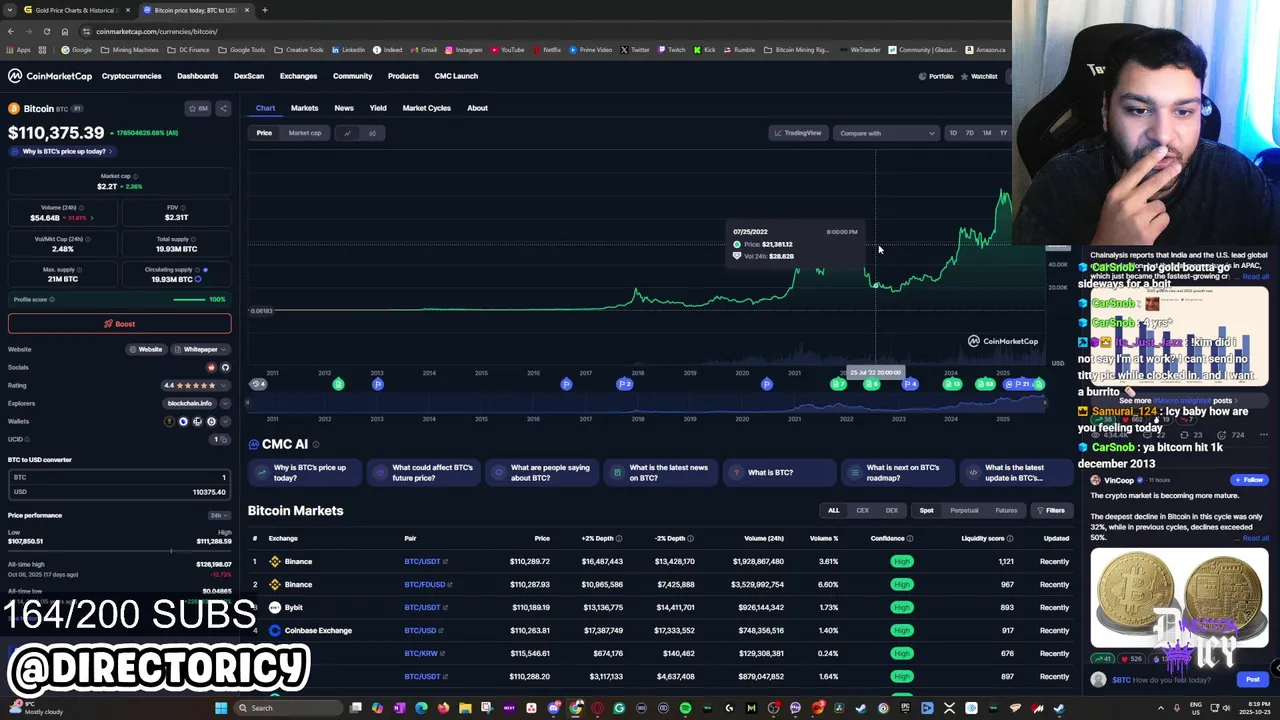Switch to the Market Cycles tab
Screen dimensions: 1280x720
click(427, 108)
